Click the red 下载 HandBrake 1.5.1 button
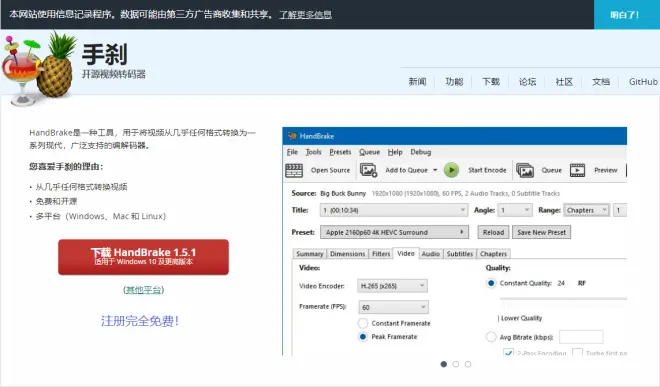Viewport: 660px width, 387px height. [x=144, y=257]
